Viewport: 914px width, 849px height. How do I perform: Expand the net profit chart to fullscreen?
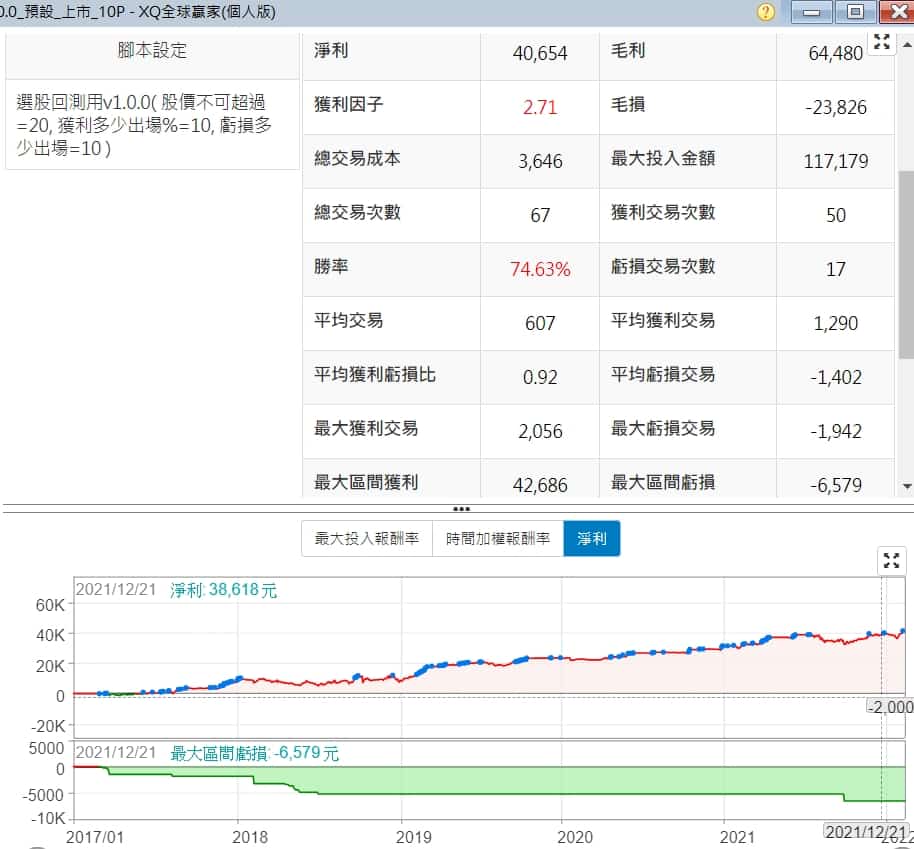tap(890, 560)
